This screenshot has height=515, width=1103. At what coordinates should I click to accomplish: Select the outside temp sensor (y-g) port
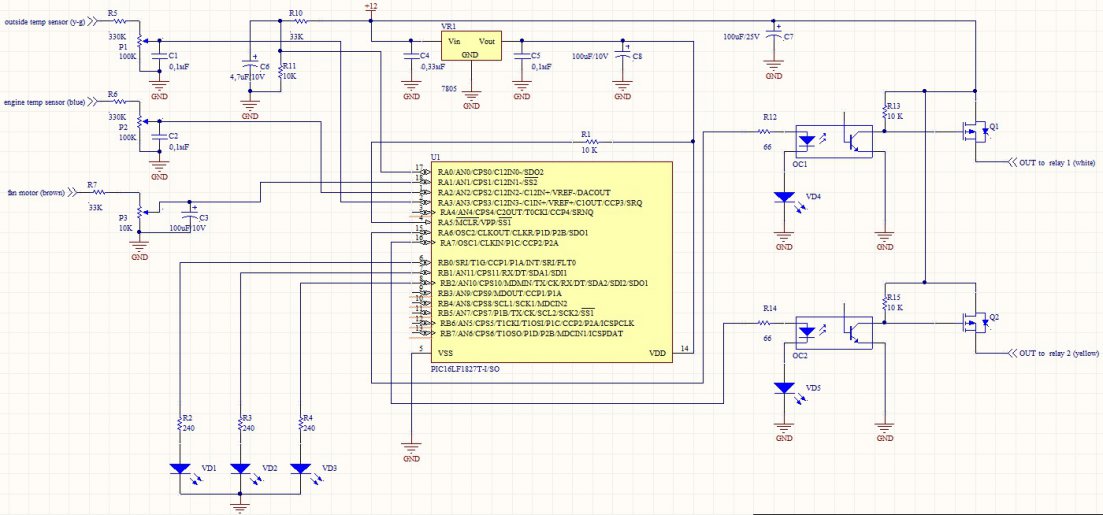click(44, 20)
